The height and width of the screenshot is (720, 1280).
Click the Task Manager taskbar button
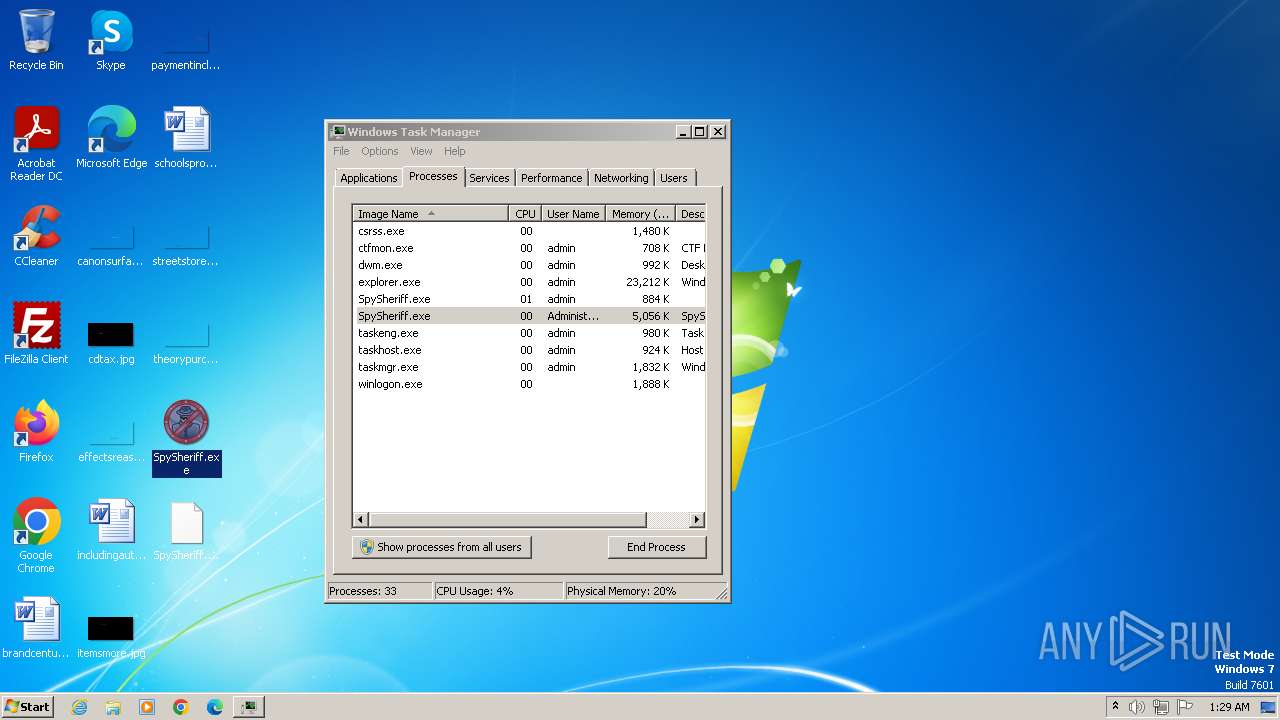point(248,707)
